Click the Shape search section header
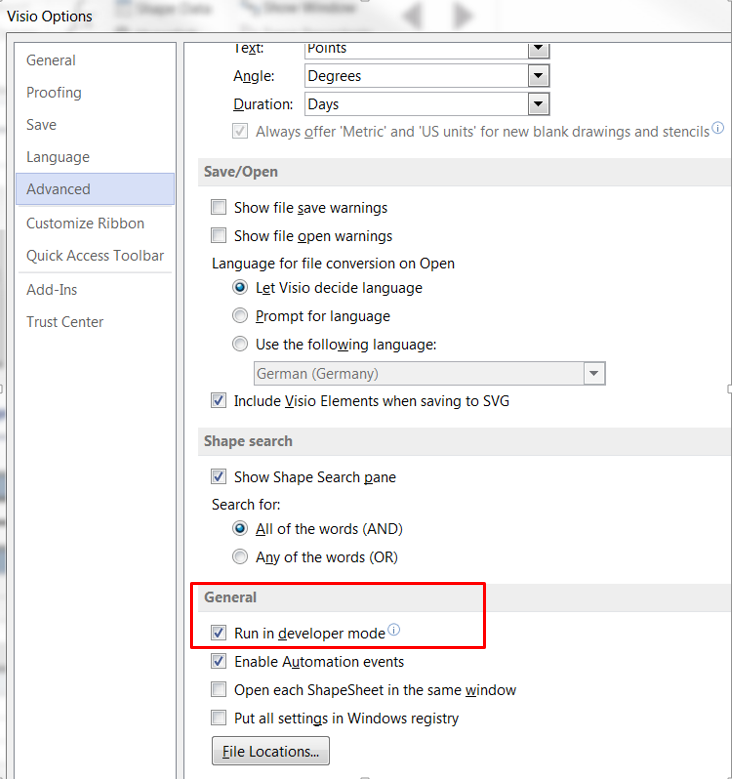The width and height of the screenshot is (732, 779). pyautogui.click(x=248, y=441)
